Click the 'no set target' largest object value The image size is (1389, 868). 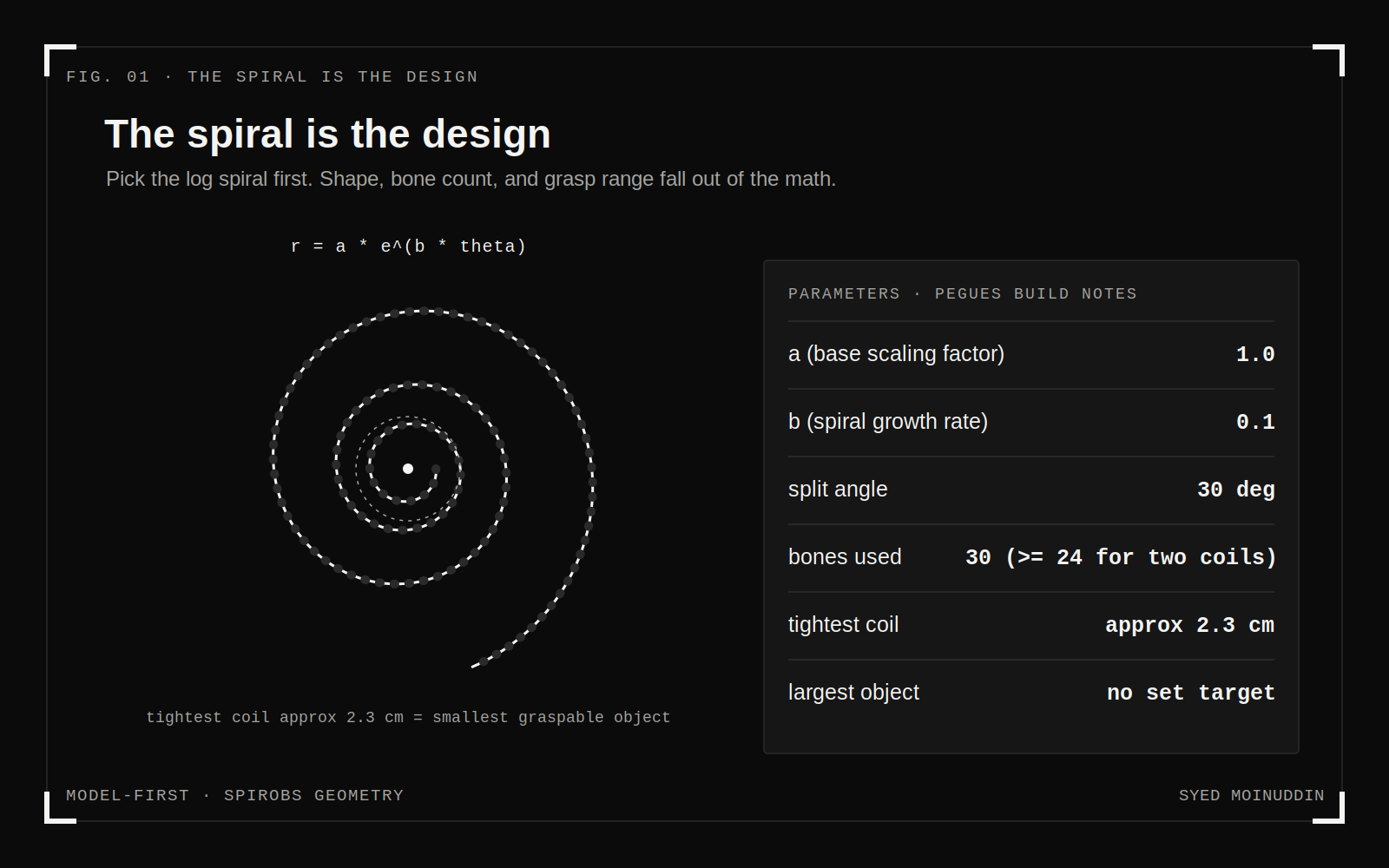pyautogui.click(x=1190, y=693)
